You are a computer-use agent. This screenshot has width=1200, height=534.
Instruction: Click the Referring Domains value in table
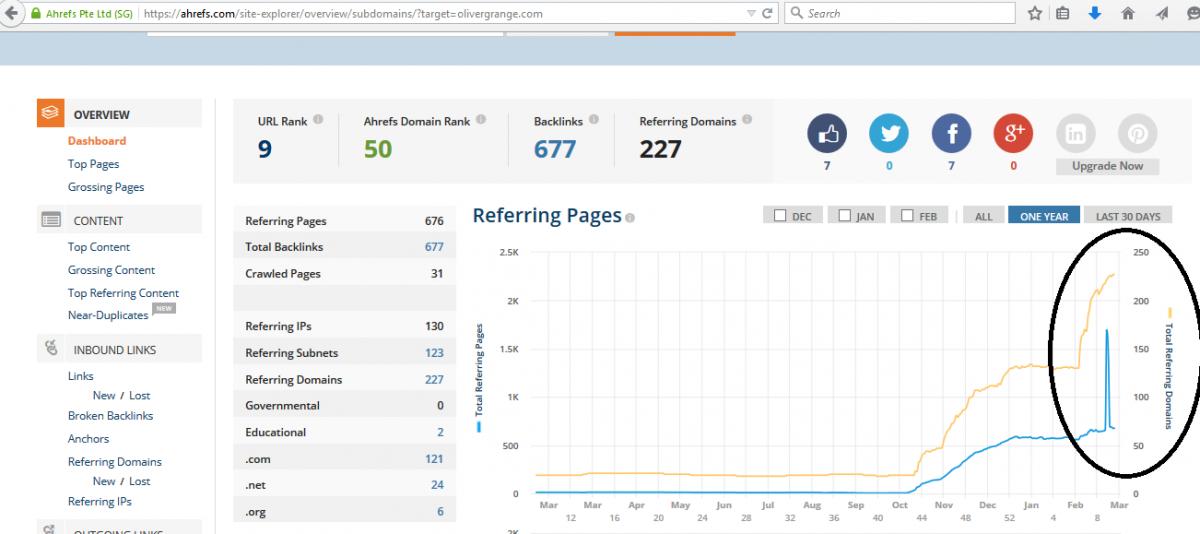coord(434,380)
